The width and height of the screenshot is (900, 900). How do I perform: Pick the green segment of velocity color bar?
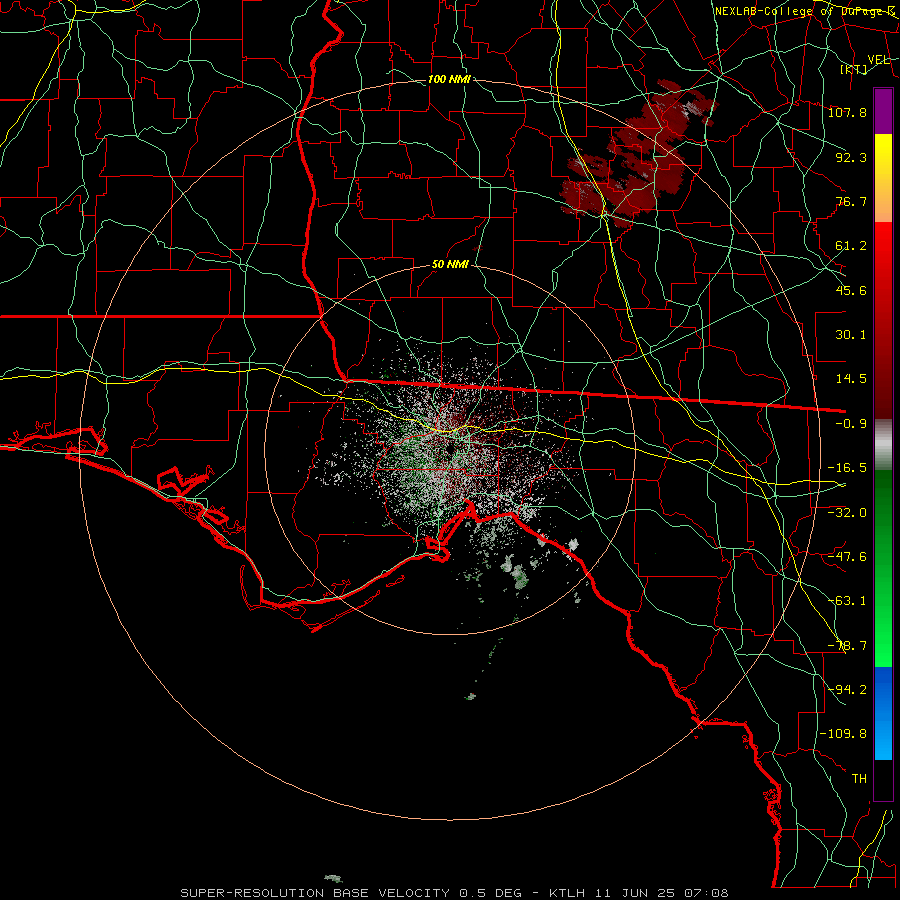(883, 568)
